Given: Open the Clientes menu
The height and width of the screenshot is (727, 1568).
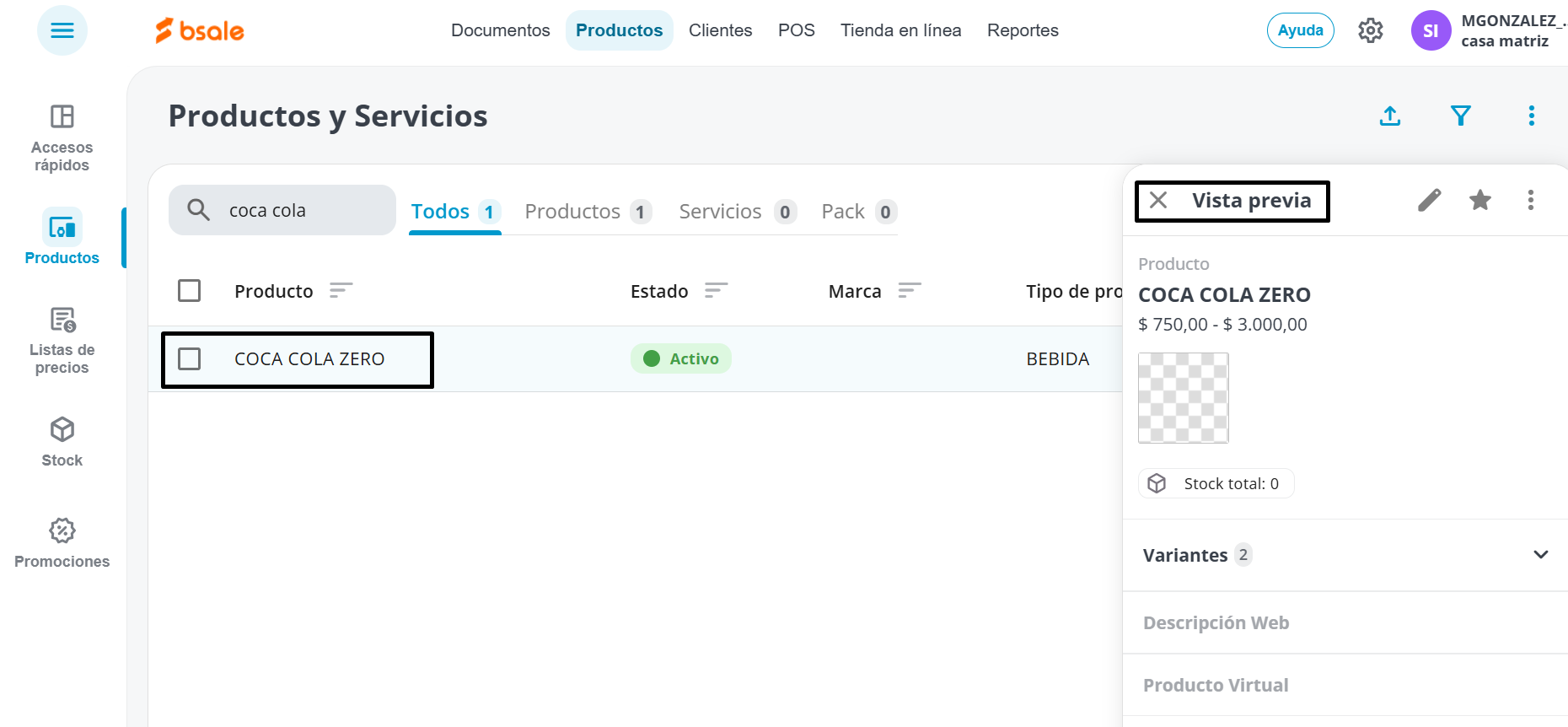Looking at the screenshot, I should click(721, 30).
